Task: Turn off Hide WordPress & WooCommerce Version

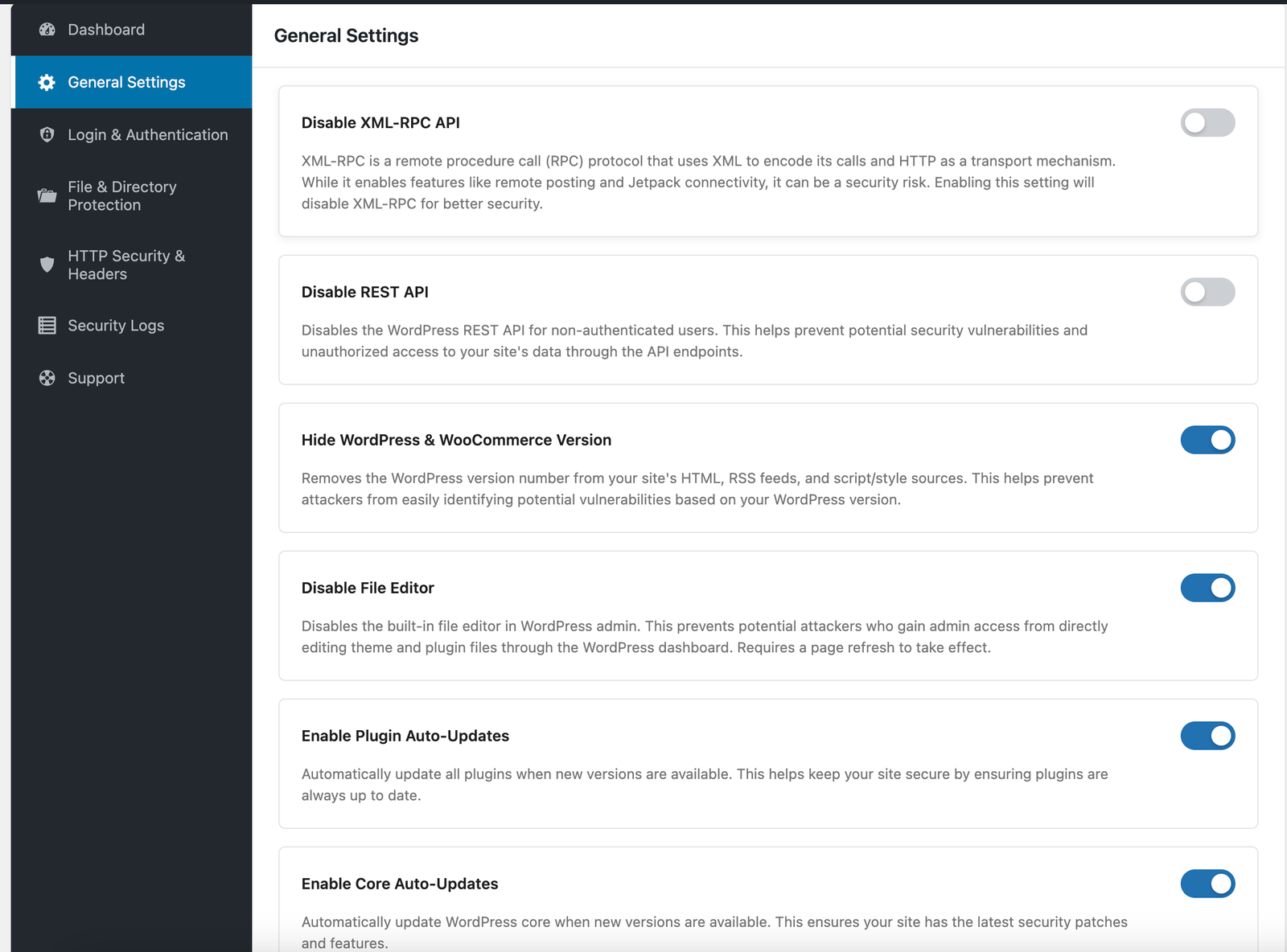Action: (1207, 440)
